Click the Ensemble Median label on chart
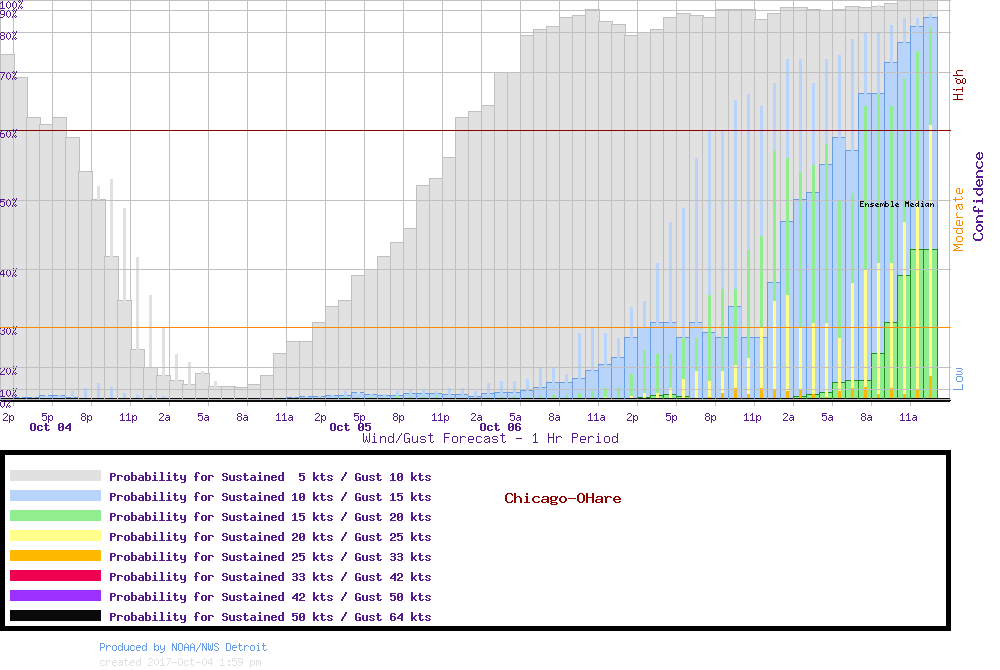 (896, 204)
